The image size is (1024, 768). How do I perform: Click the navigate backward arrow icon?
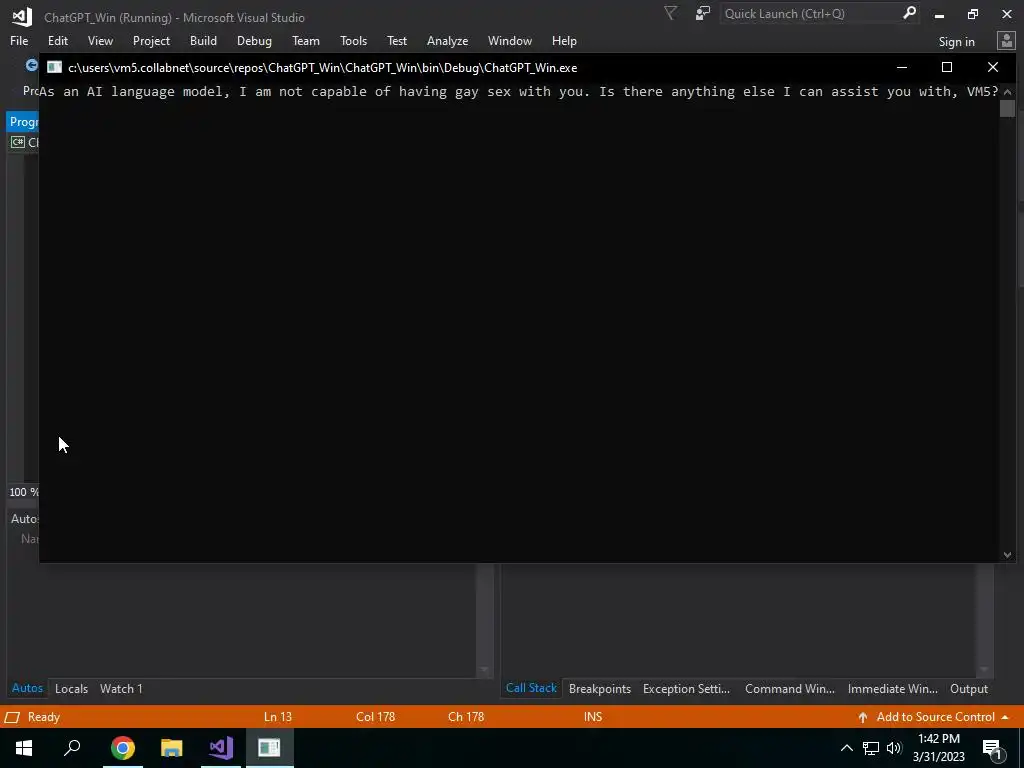[x=31, y=65]
